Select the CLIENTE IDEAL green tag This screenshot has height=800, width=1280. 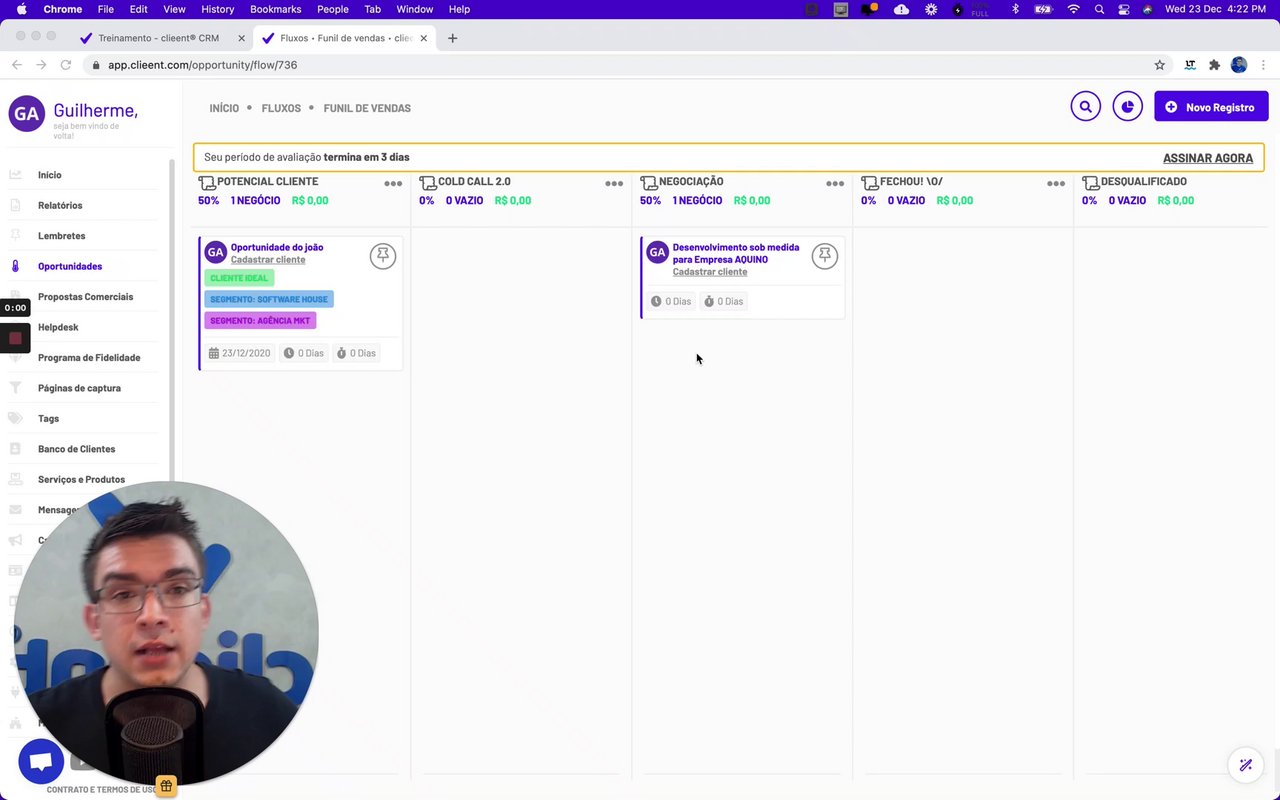click(239, 278)
